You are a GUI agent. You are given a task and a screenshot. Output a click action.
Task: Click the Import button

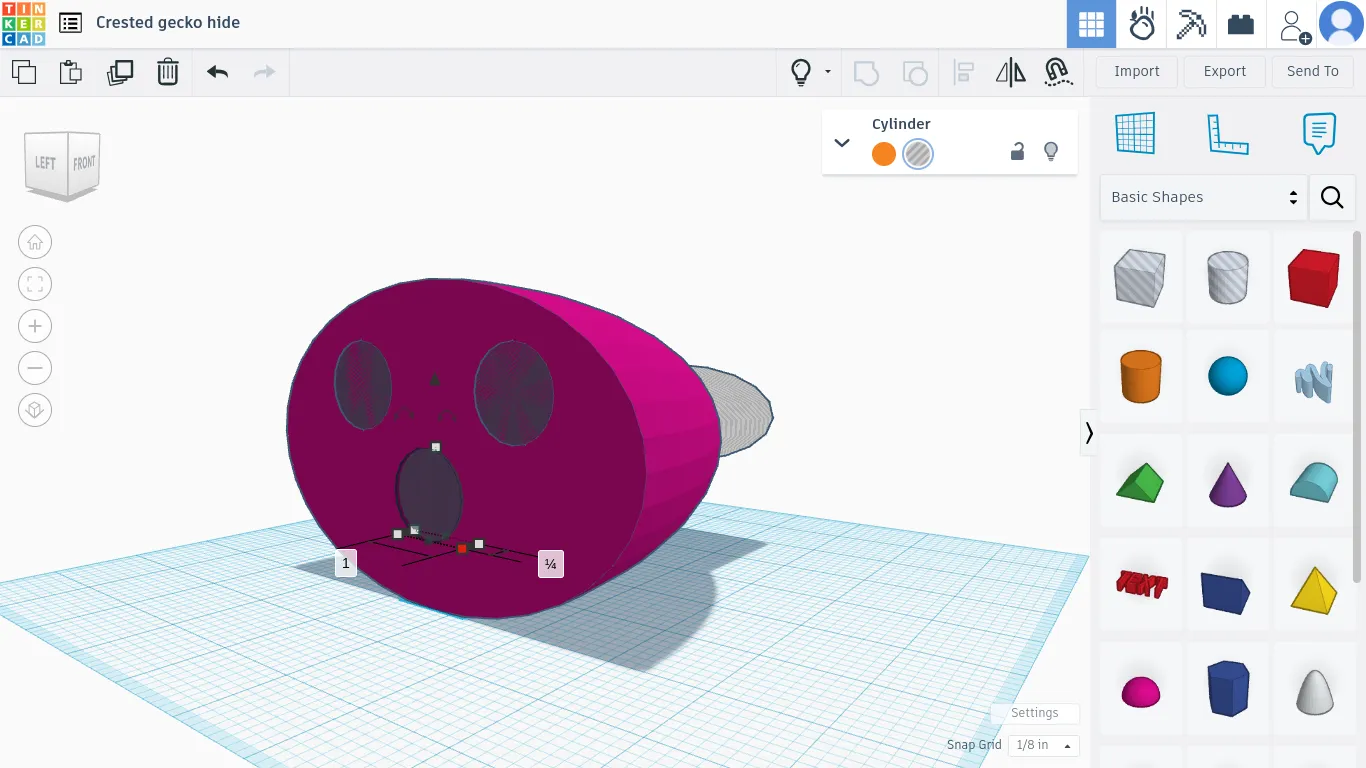point(1136,71)
